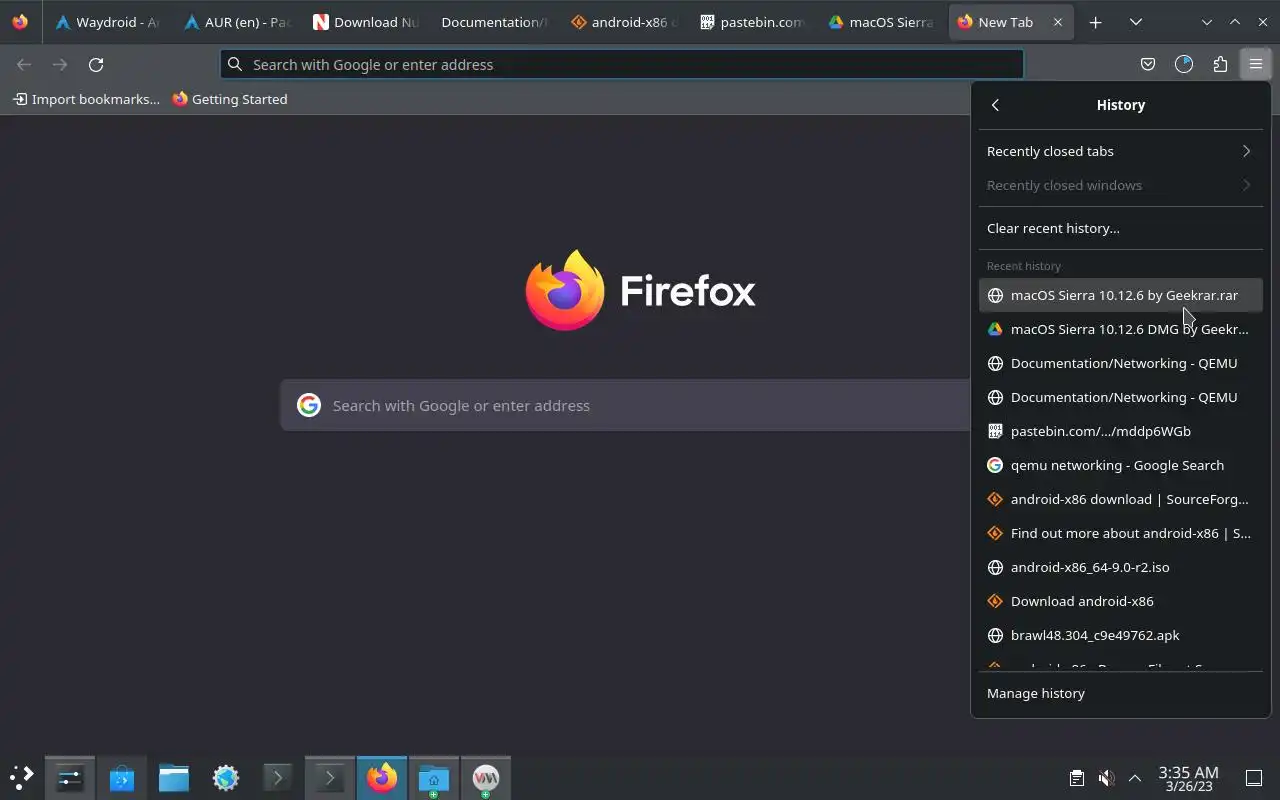Expand Recently closed tabs submenu

[x=1120, y=151]
